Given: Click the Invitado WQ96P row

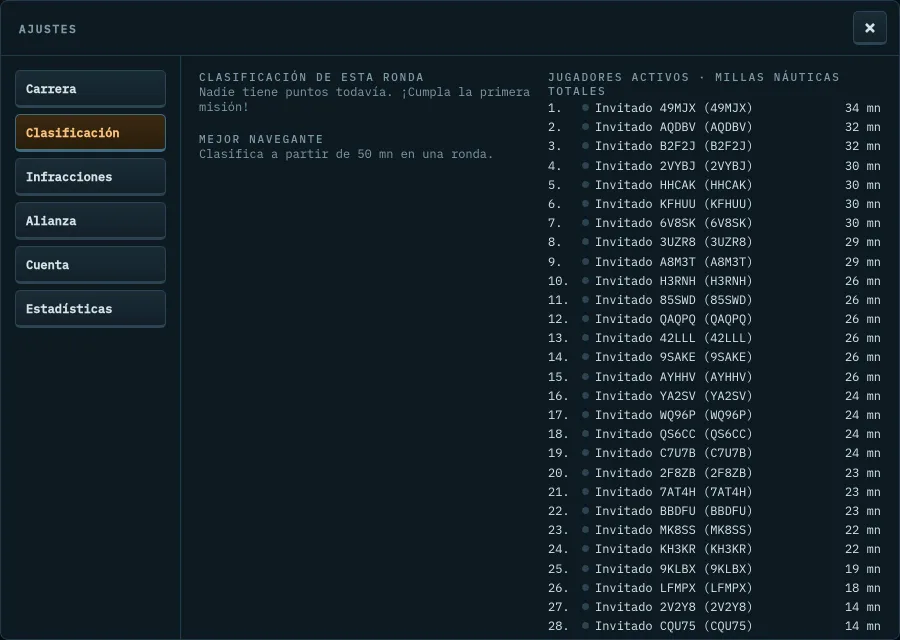Looking at the screenshot, I should (714, 414).
